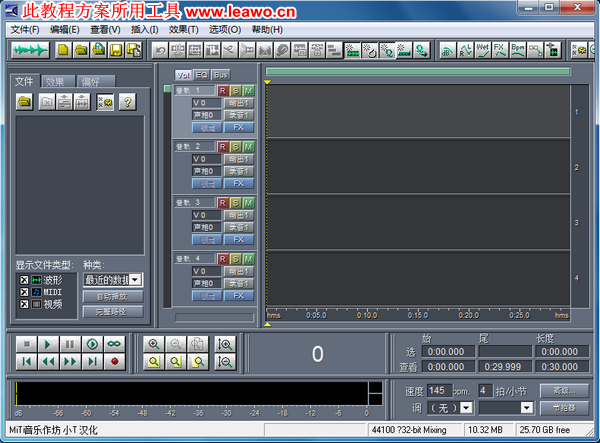Create a new session from the toolbar
This screenshot has width=600, height=443.
[x=63, y=50]
